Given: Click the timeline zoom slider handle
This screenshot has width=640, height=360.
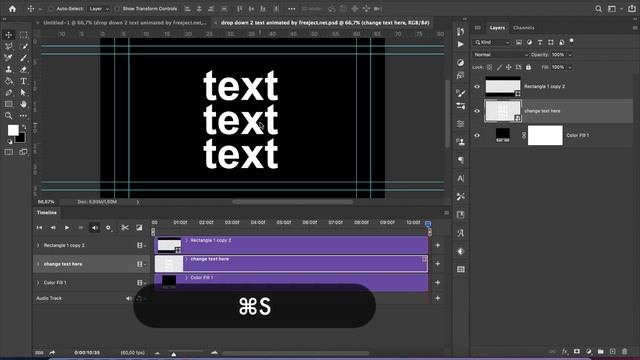Looking at the screenshot, I should (x=174, y=354).
